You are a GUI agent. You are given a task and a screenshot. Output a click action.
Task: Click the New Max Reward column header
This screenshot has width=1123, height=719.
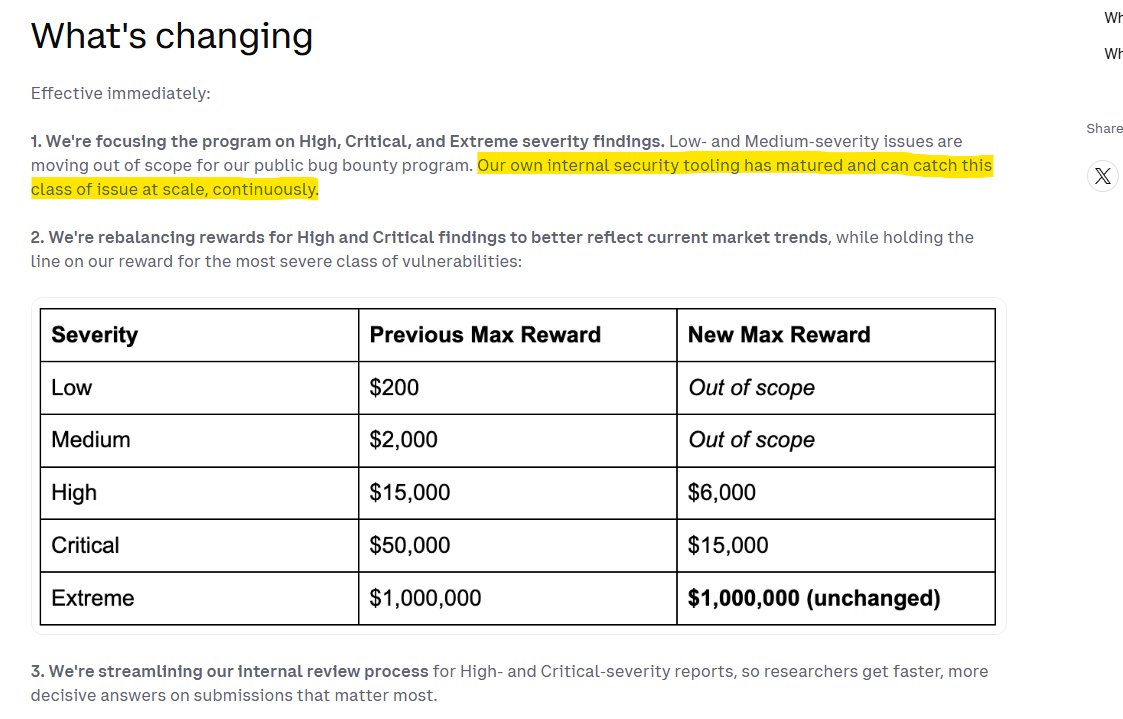pos(836,335)
